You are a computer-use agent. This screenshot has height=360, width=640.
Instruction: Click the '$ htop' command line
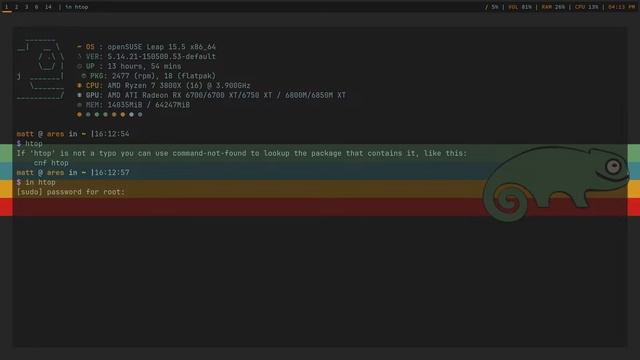click(29, 144)
